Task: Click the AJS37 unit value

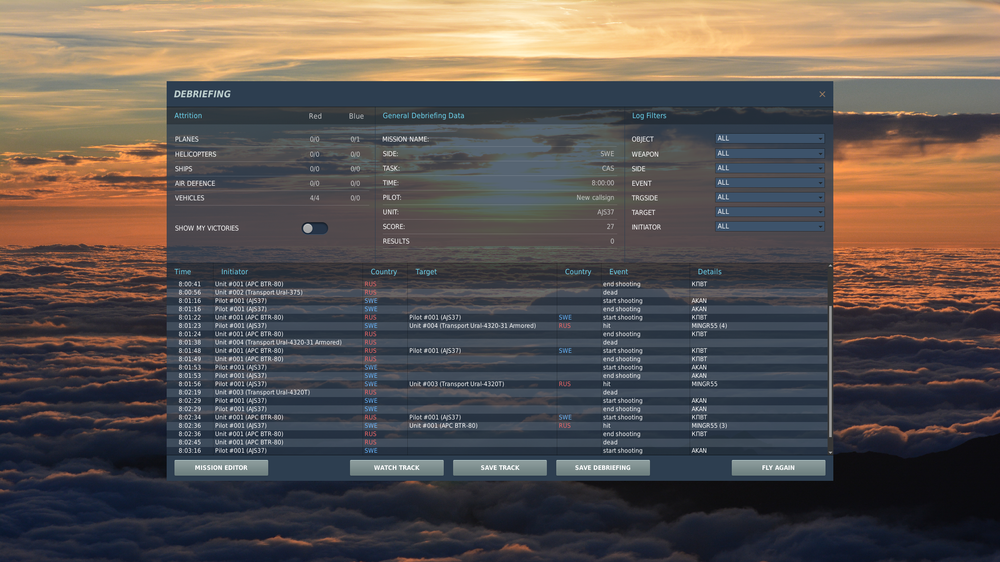Action: pyautogui.click(x=605, y=212)
